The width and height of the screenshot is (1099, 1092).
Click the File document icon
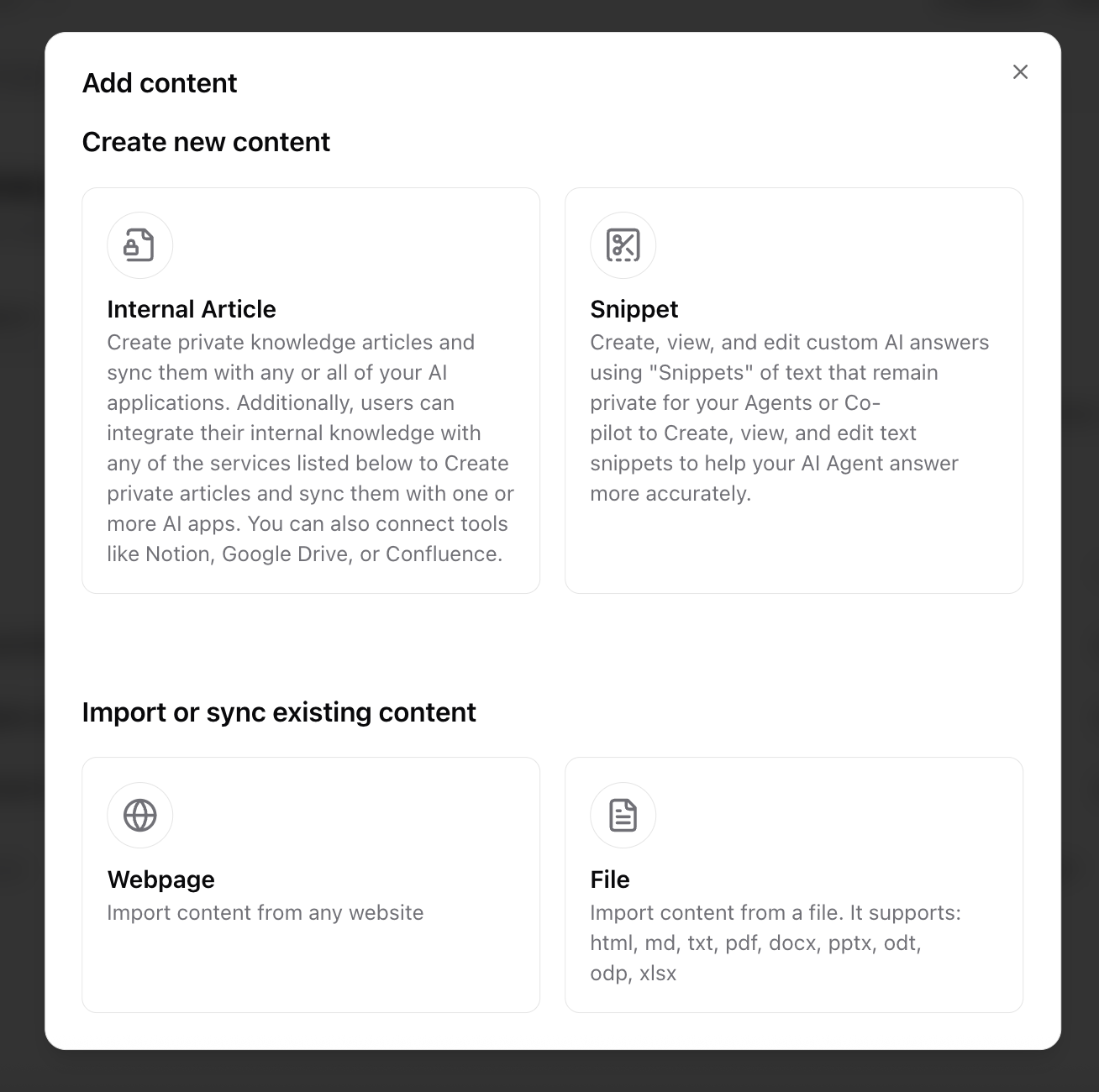[x=623, y=816]
